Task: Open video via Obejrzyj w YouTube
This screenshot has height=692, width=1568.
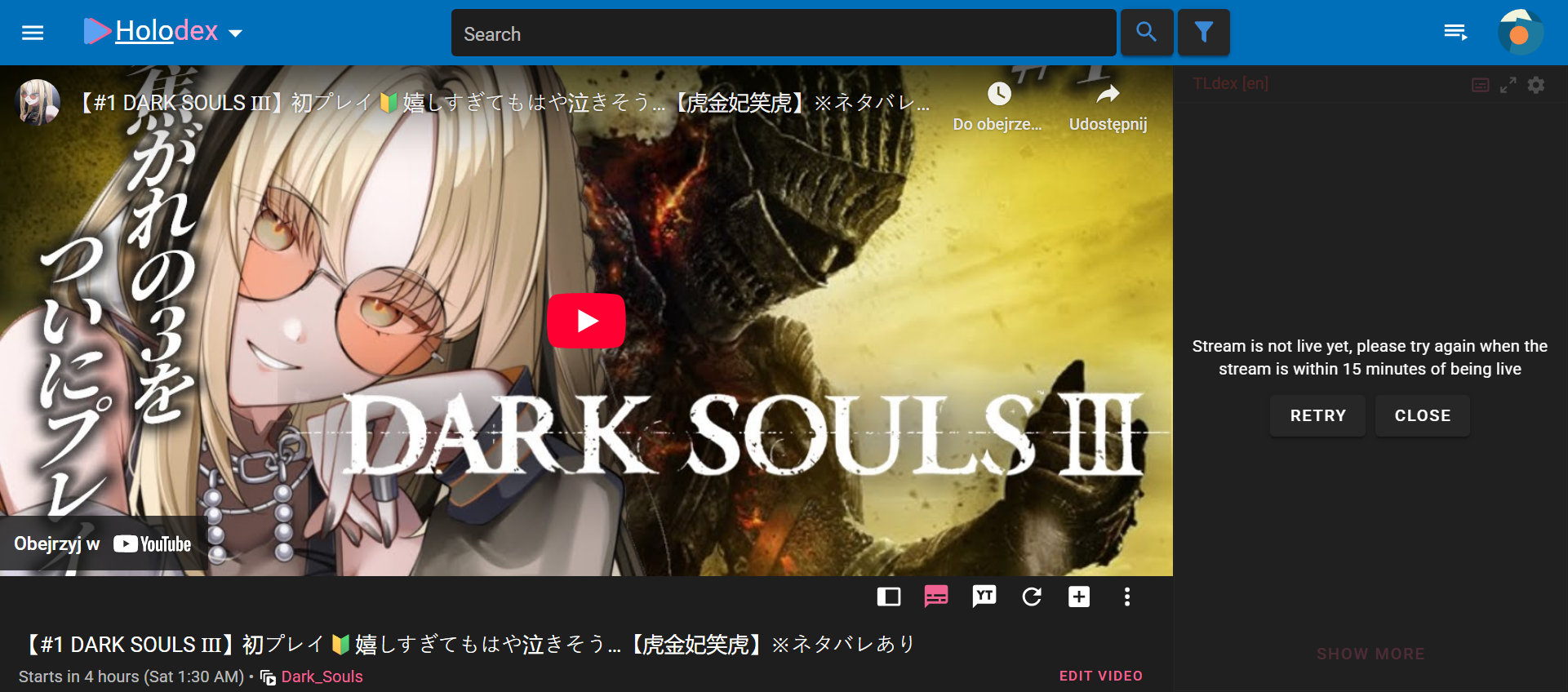Action: click(102, 544)
